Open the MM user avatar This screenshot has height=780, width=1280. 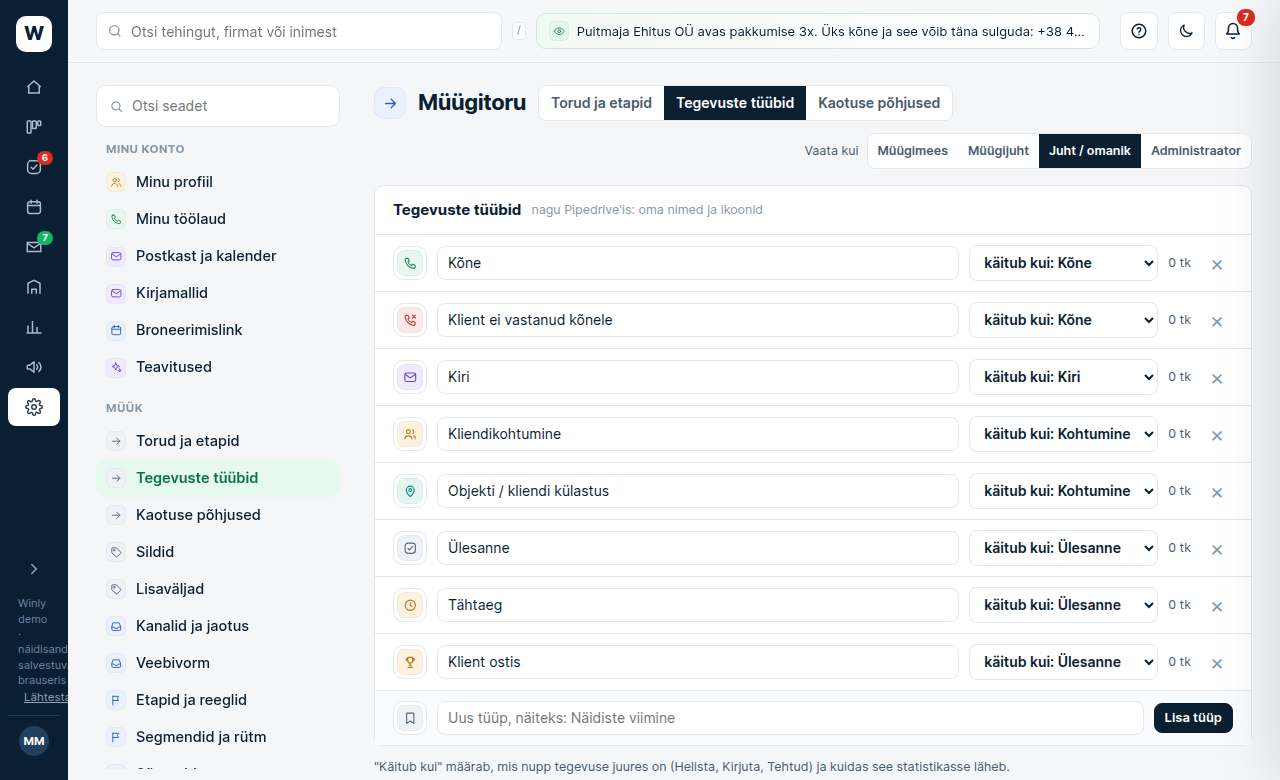[34, 741]
